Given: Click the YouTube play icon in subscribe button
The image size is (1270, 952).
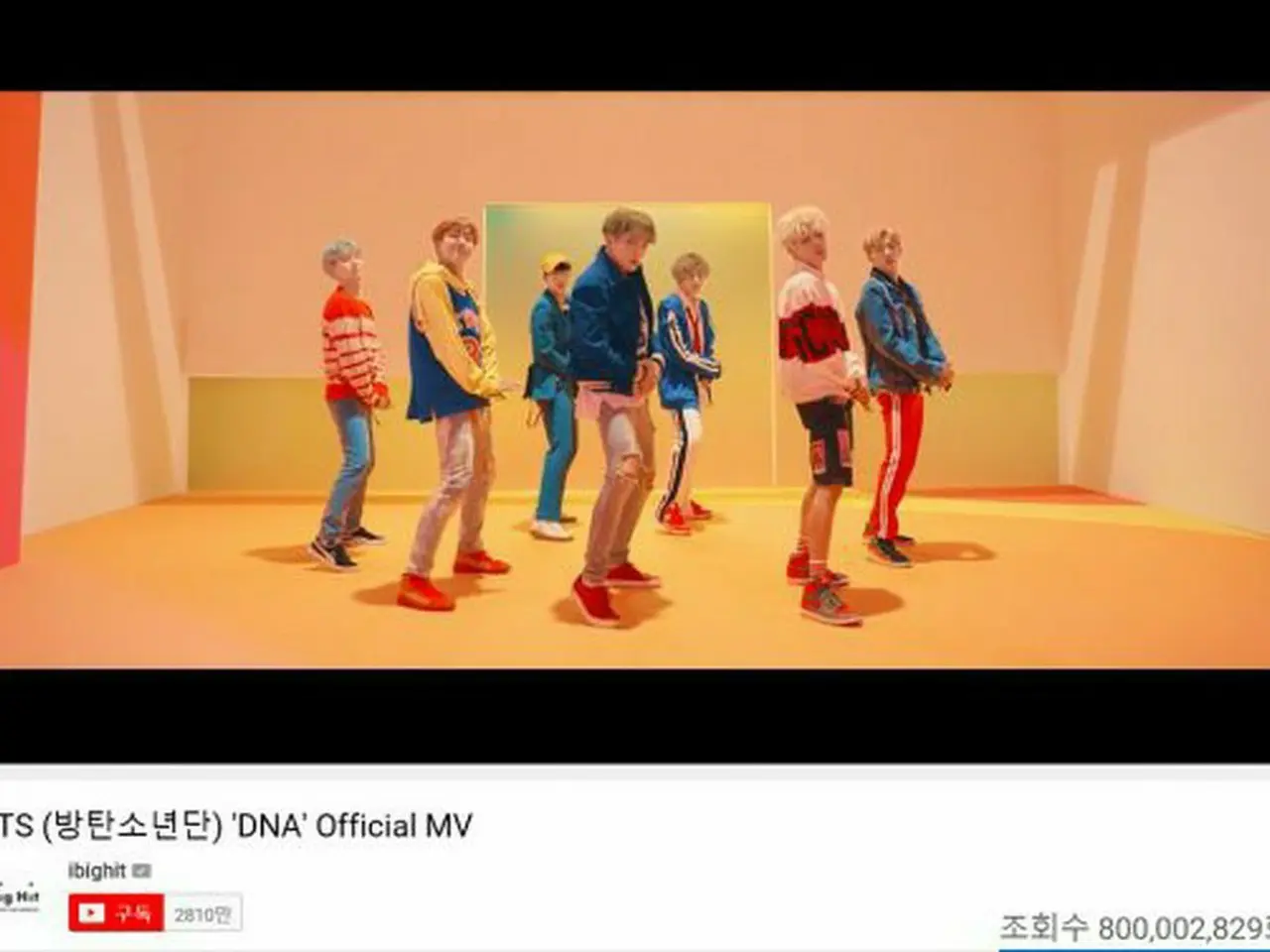Looking at the screenshot, I should [91, 913].
